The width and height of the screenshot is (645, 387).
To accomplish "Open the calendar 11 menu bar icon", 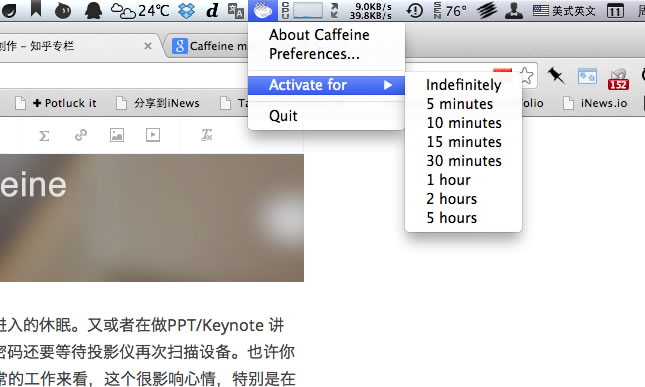I will pyautogui.click(x=615, y=10).
